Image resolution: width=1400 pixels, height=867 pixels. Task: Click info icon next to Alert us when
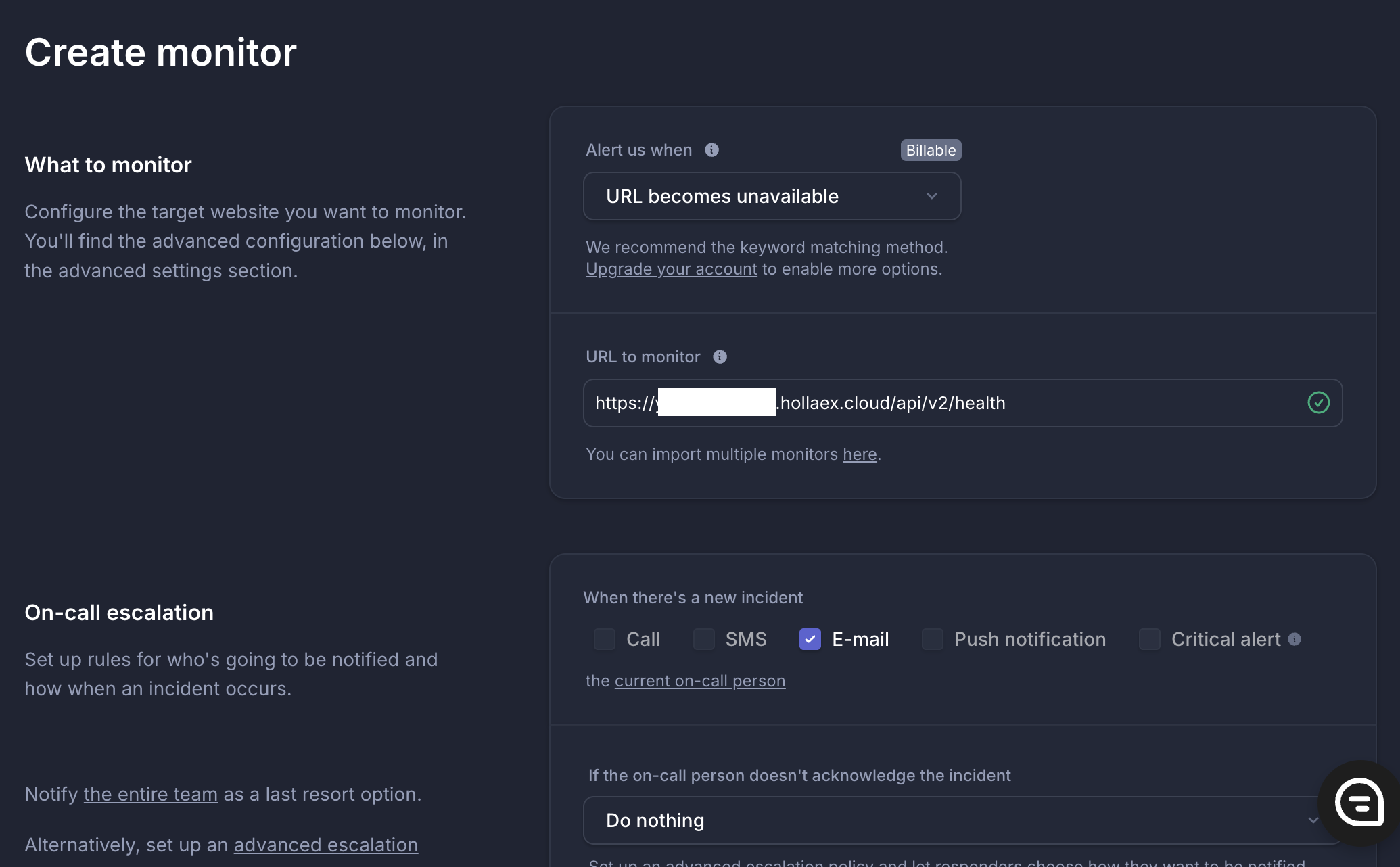(711, 150)
